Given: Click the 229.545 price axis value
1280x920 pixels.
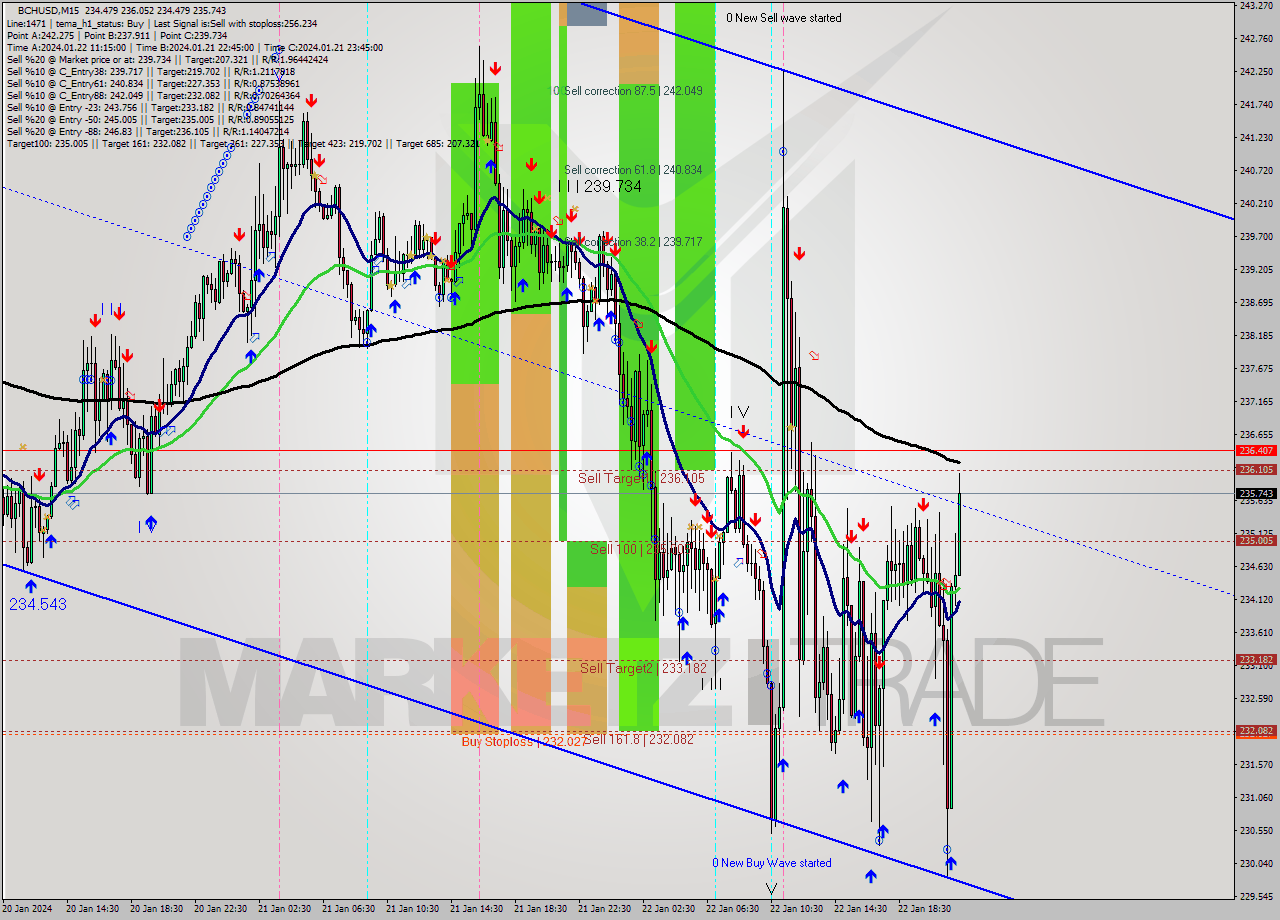Looking at the screenshot, I should 1256,896.
